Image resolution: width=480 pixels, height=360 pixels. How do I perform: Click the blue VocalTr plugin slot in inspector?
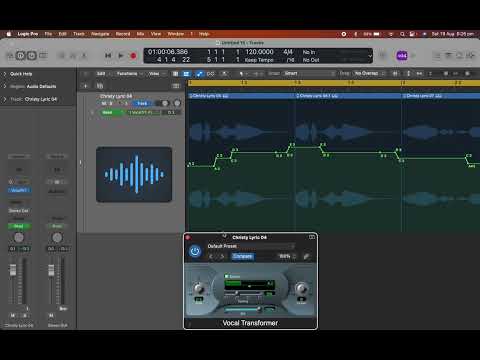(x=19, y=190)
